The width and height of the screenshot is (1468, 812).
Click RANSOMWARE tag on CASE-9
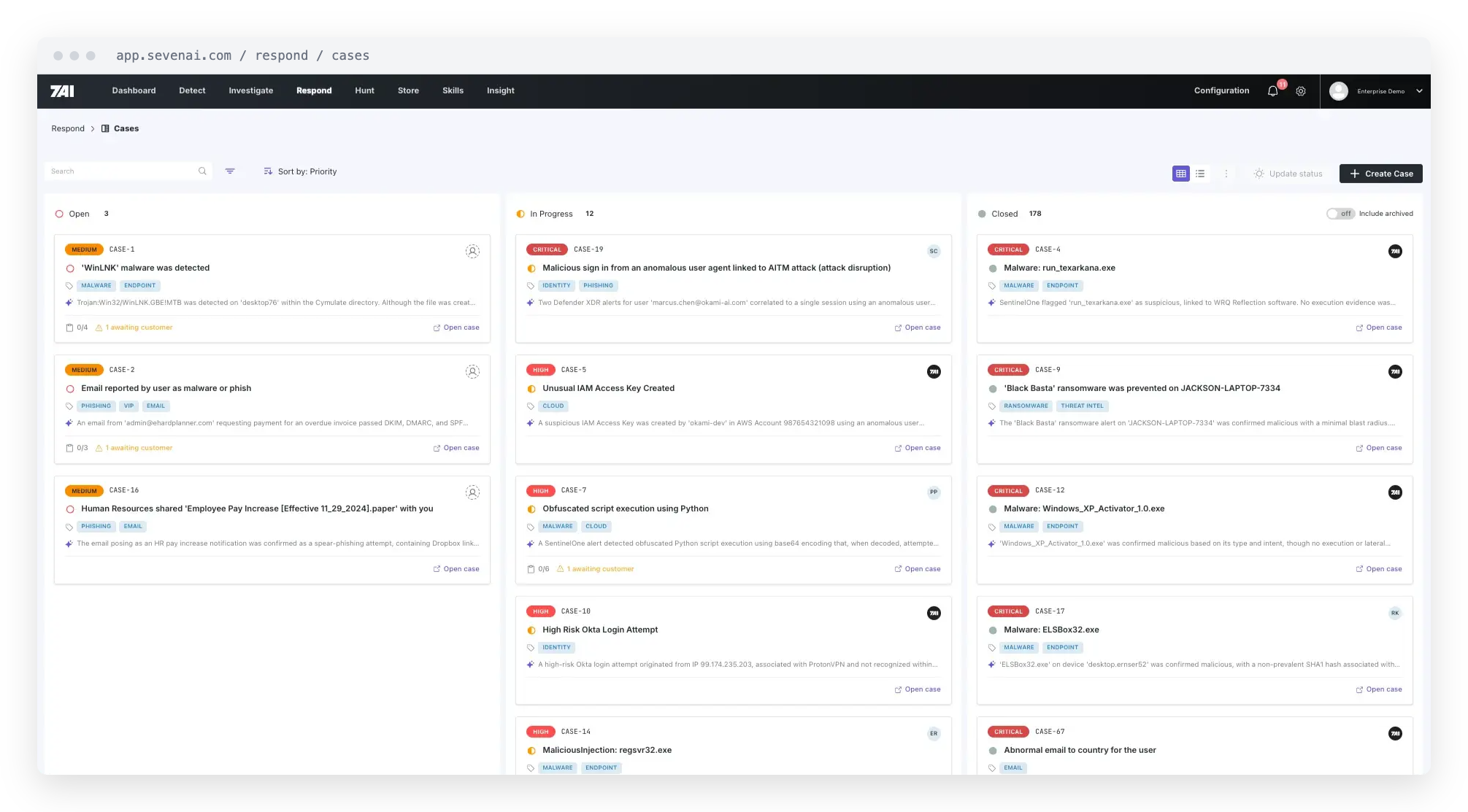(x=1026, y=406)
